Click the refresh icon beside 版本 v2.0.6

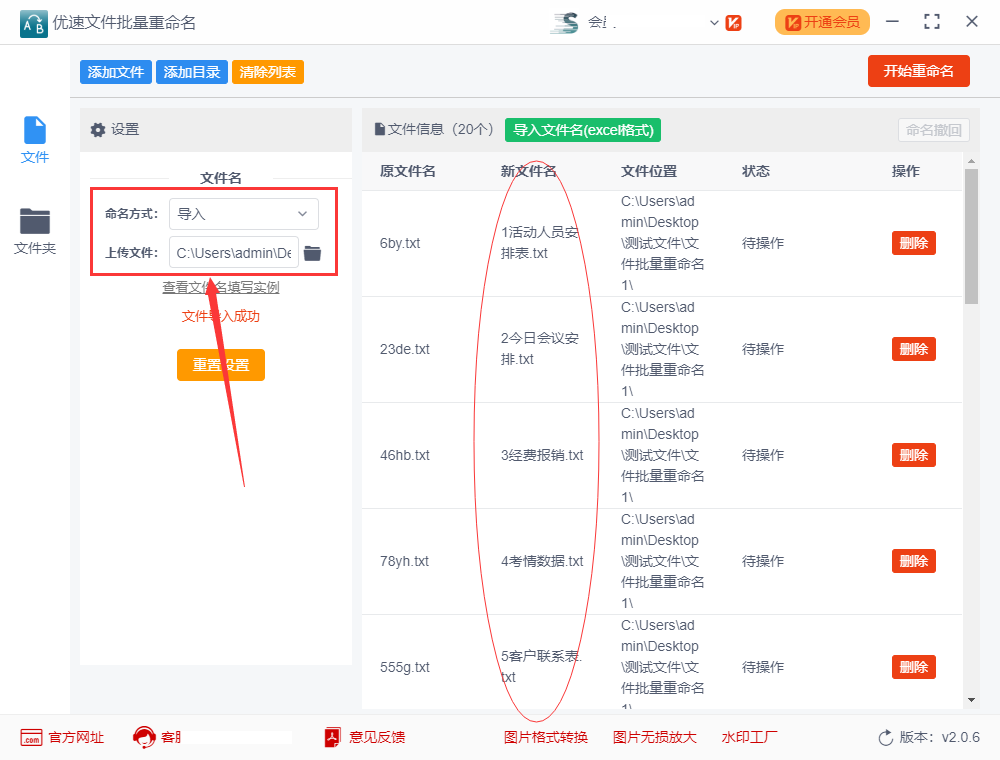[x=883, y=737]
